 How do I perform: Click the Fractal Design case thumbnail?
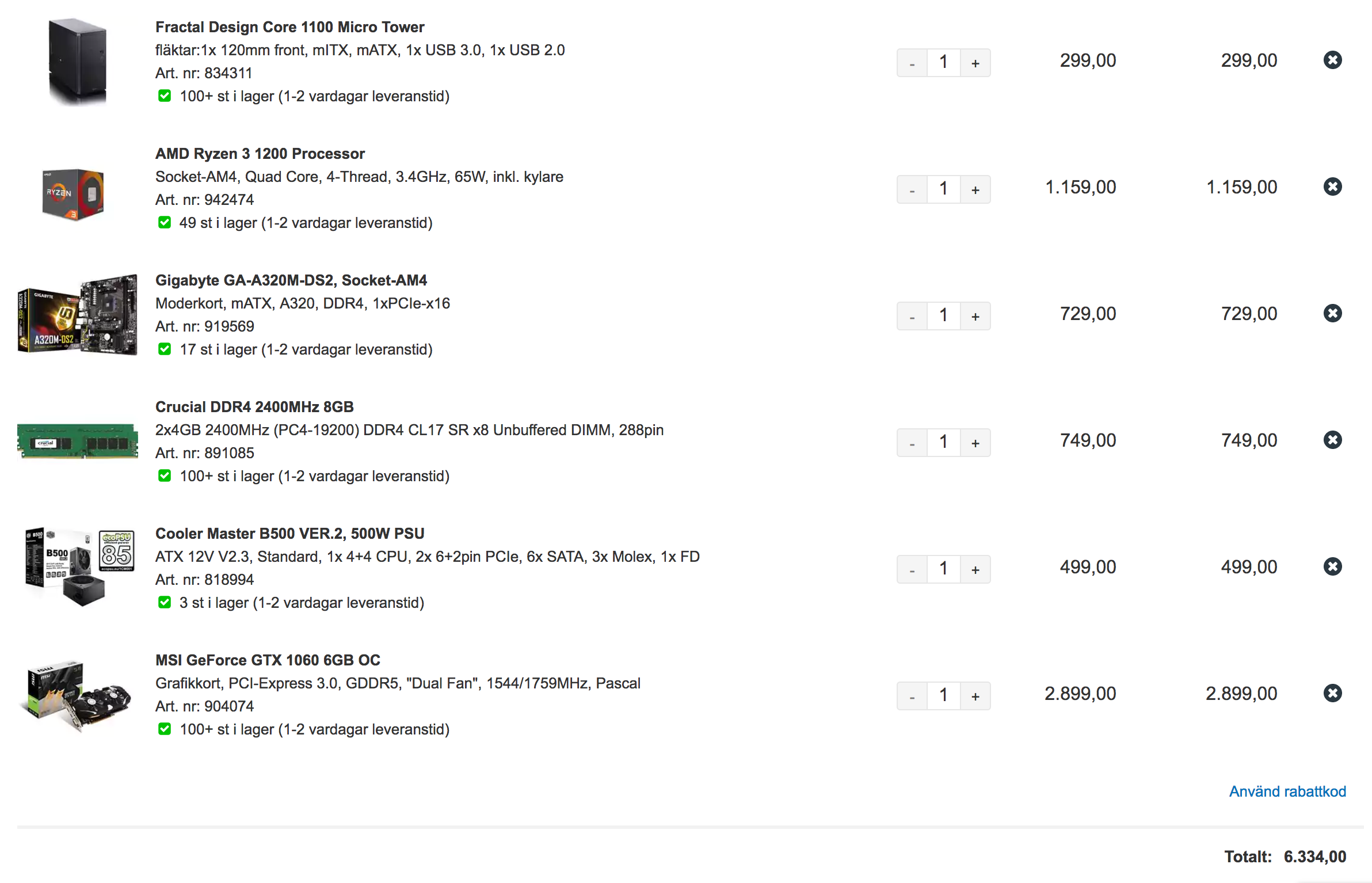(x=78, y=61)
